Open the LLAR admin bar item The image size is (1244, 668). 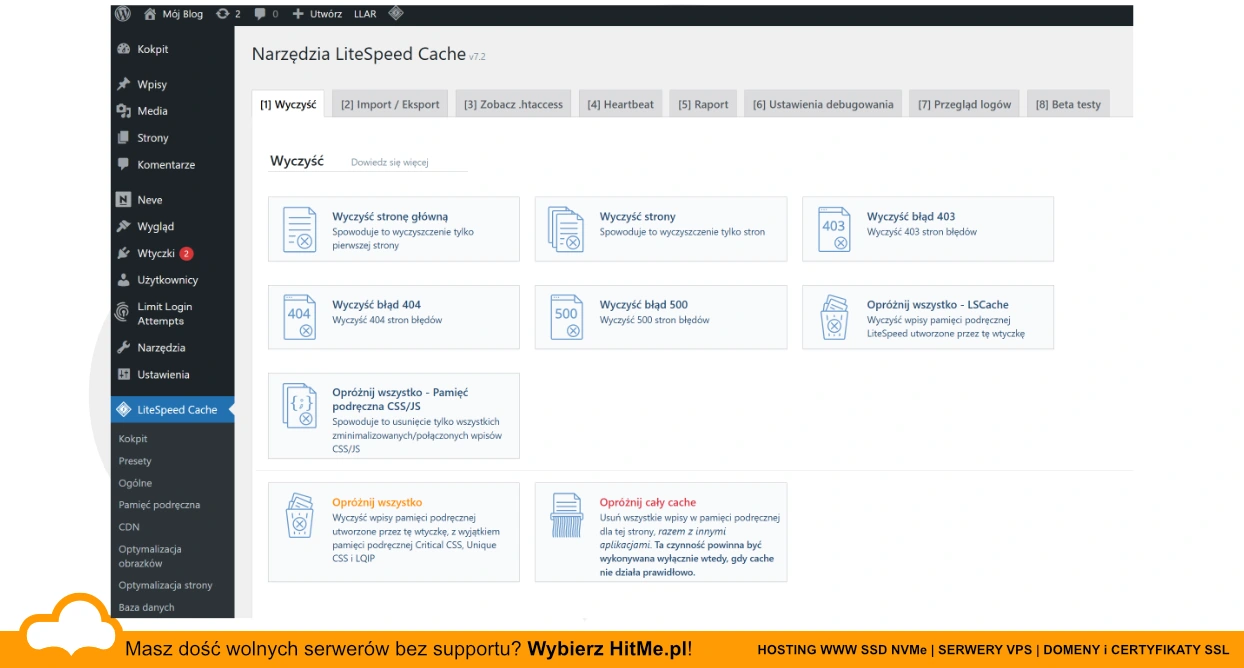[365, 14]
